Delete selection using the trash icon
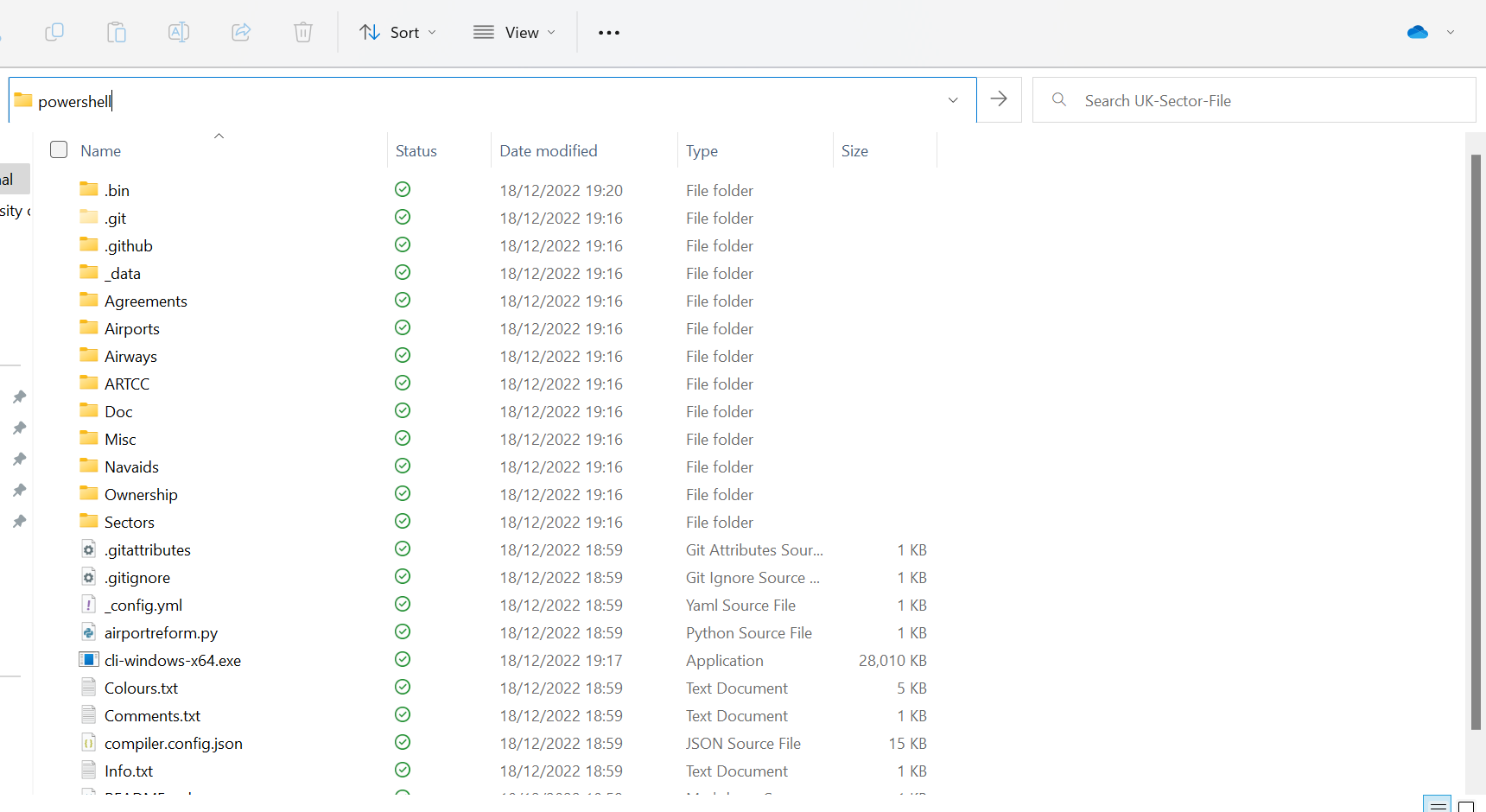Screen dimensions: 1486x812 click(302, 32)
